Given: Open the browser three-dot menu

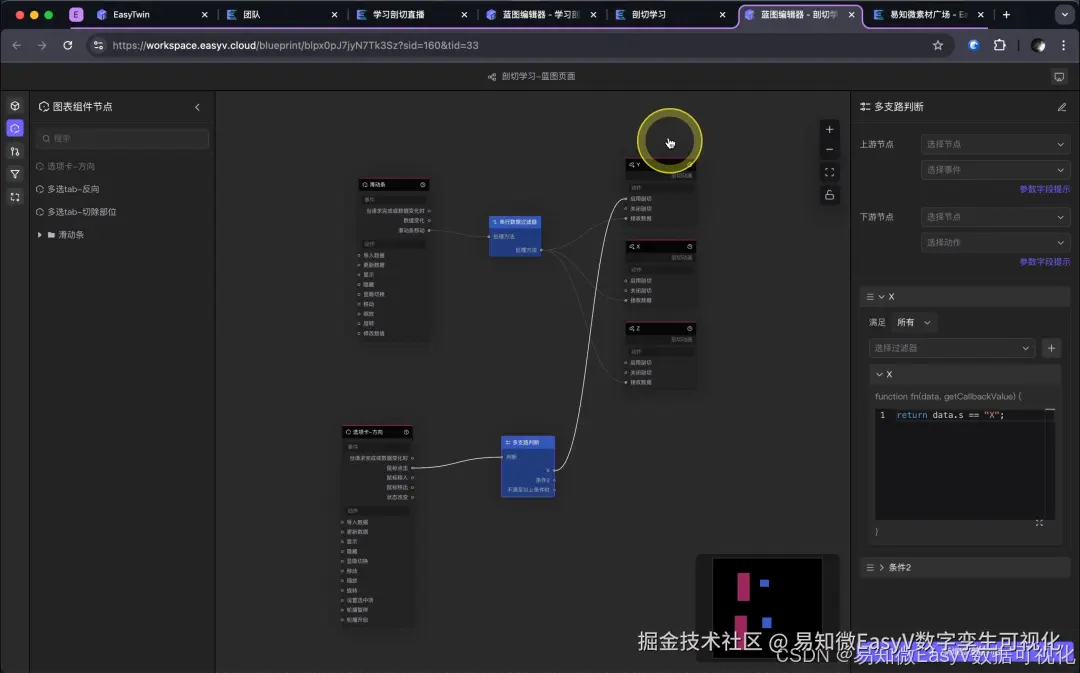Looking at the screenshot, I should (x=1063, y=45).
